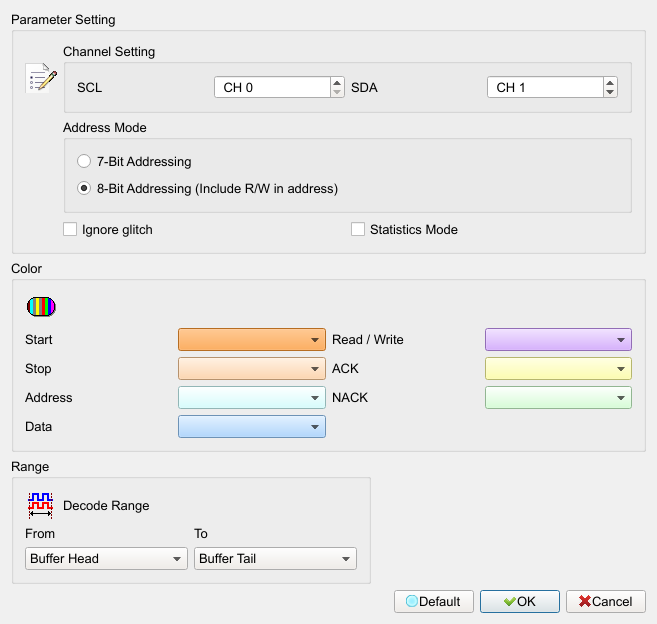Image resolution: width=657 pixels, height=624 pixels.
Task: Click the 'Decode Range' label
Action: click(x=106, y=505)
